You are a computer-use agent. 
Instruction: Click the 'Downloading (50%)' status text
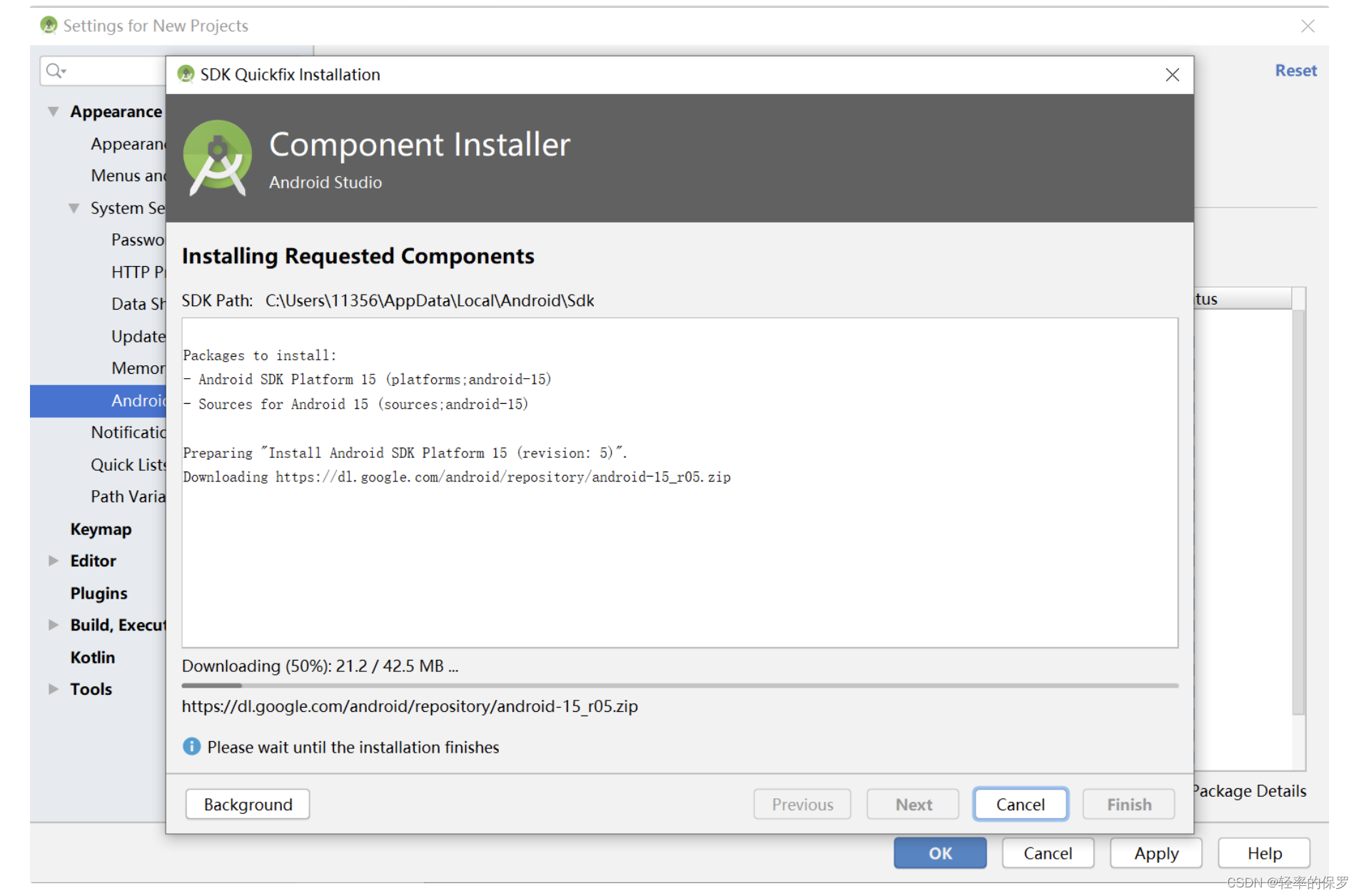pyautogui.click(x=320, y=666)
